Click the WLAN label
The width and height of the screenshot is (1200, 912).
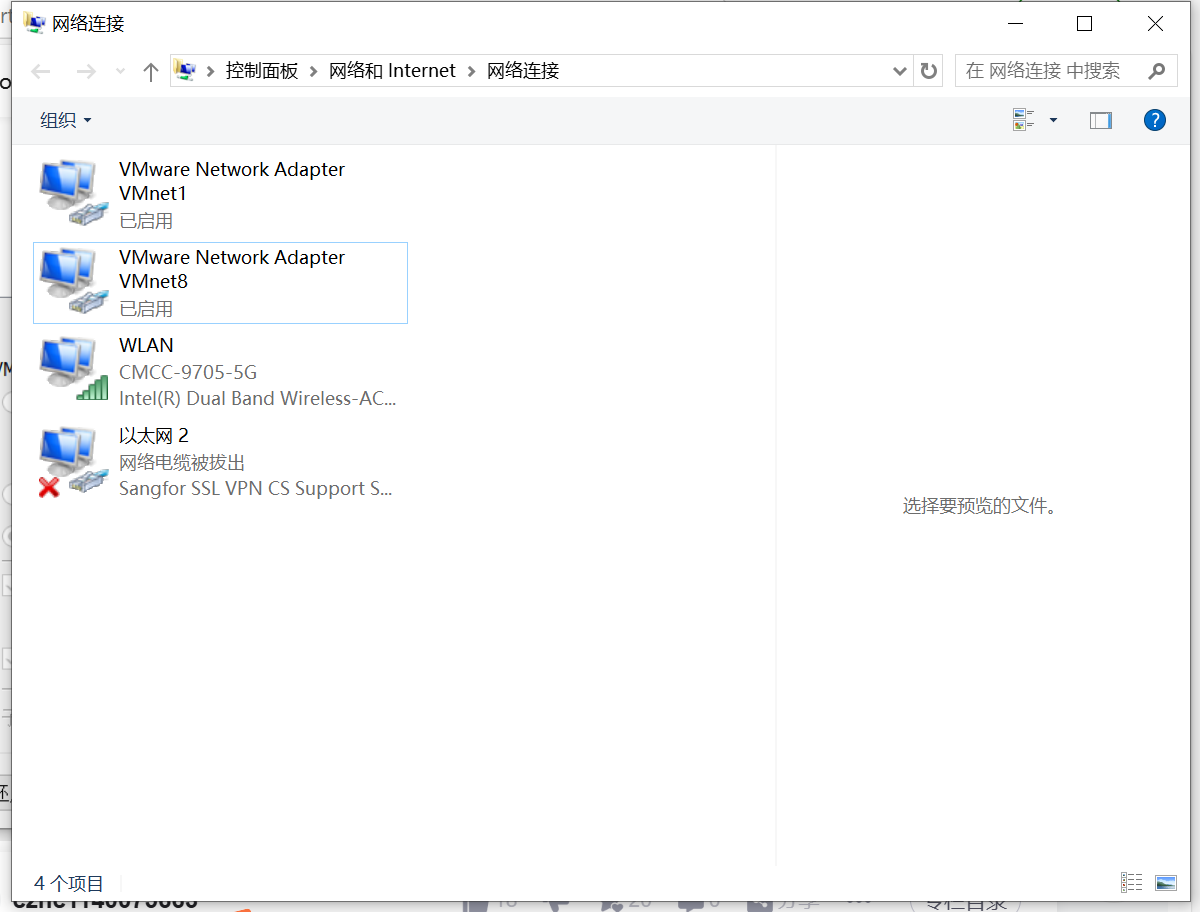146,345
